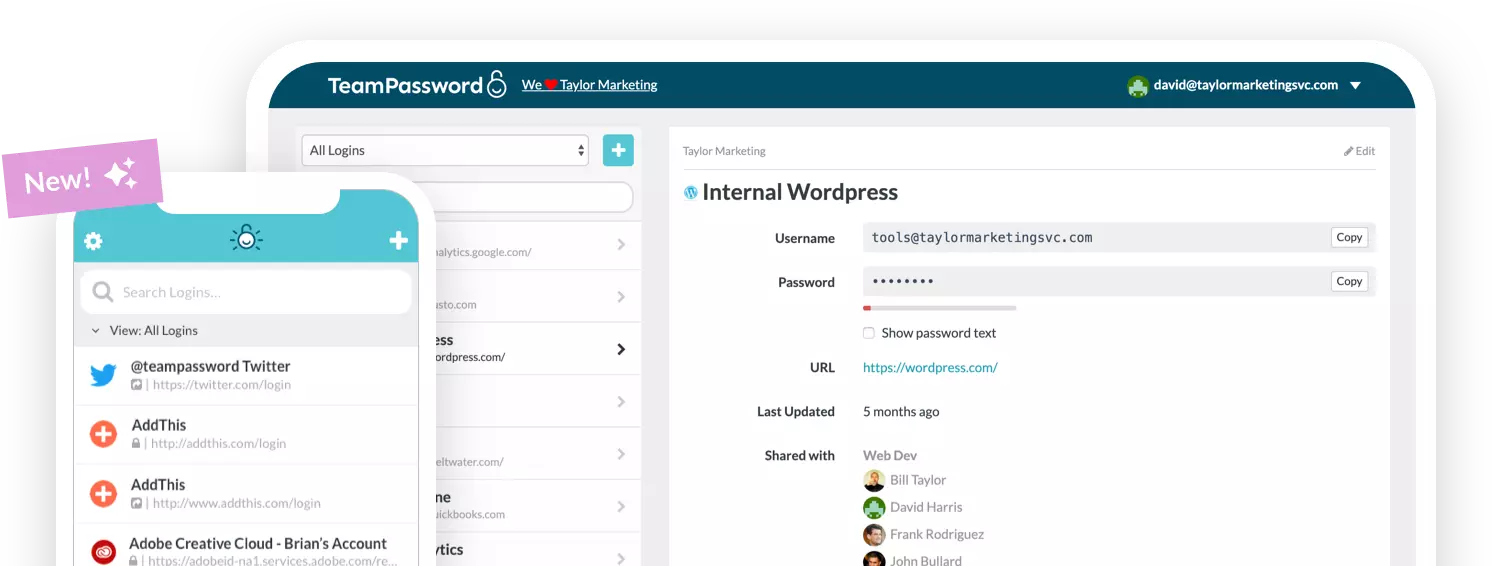Click the WordPress icon beside title
1492x566 pixels.
click(x=690, y=192)
